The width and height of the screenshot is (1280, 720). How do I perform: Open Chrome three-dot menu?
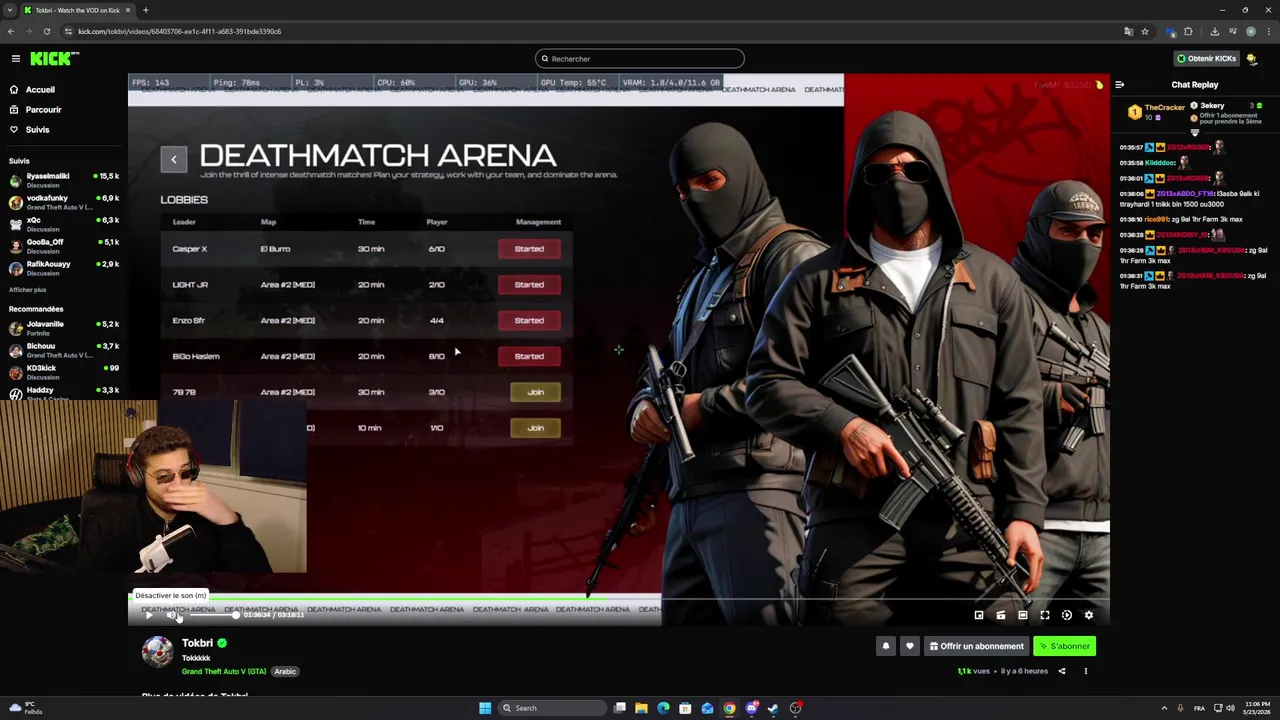click(1269, 31)
